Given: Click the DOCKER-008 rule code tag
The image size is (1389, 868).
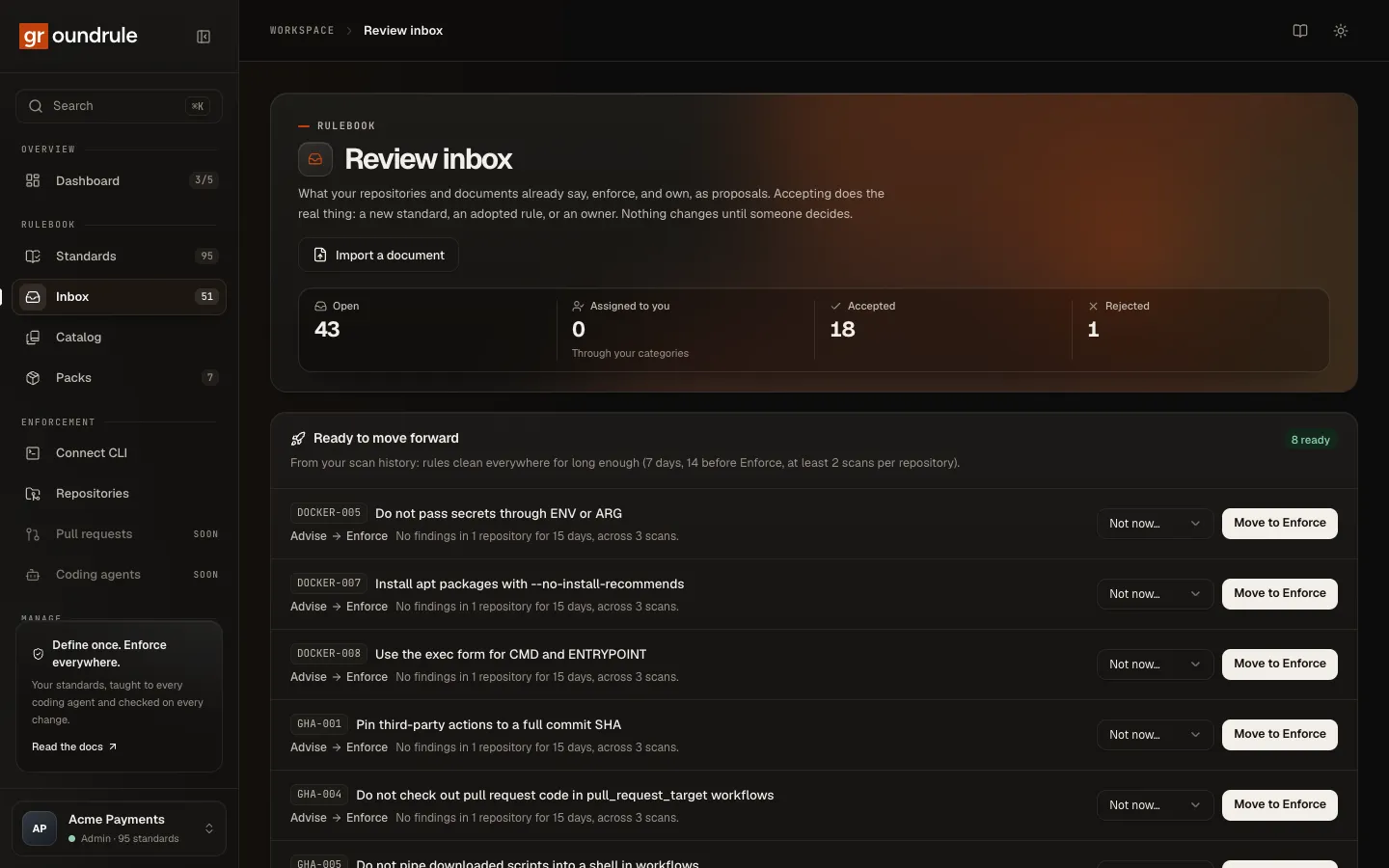Looking at the screenshot, I should (x=329, y=654).
